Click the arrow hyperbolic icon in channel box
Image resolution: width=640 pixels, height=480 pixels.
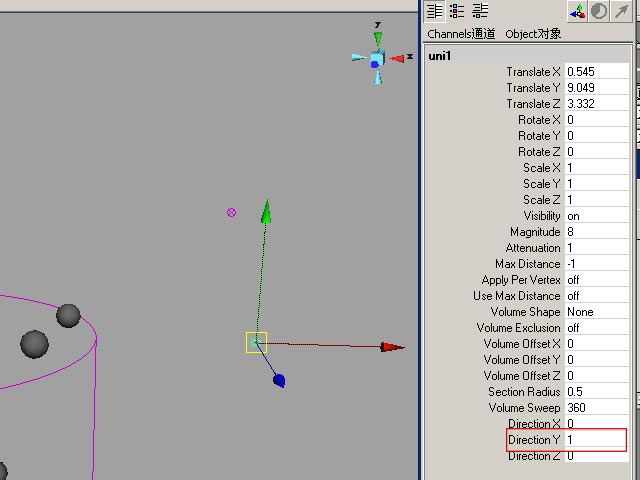(x=621, y=11)
